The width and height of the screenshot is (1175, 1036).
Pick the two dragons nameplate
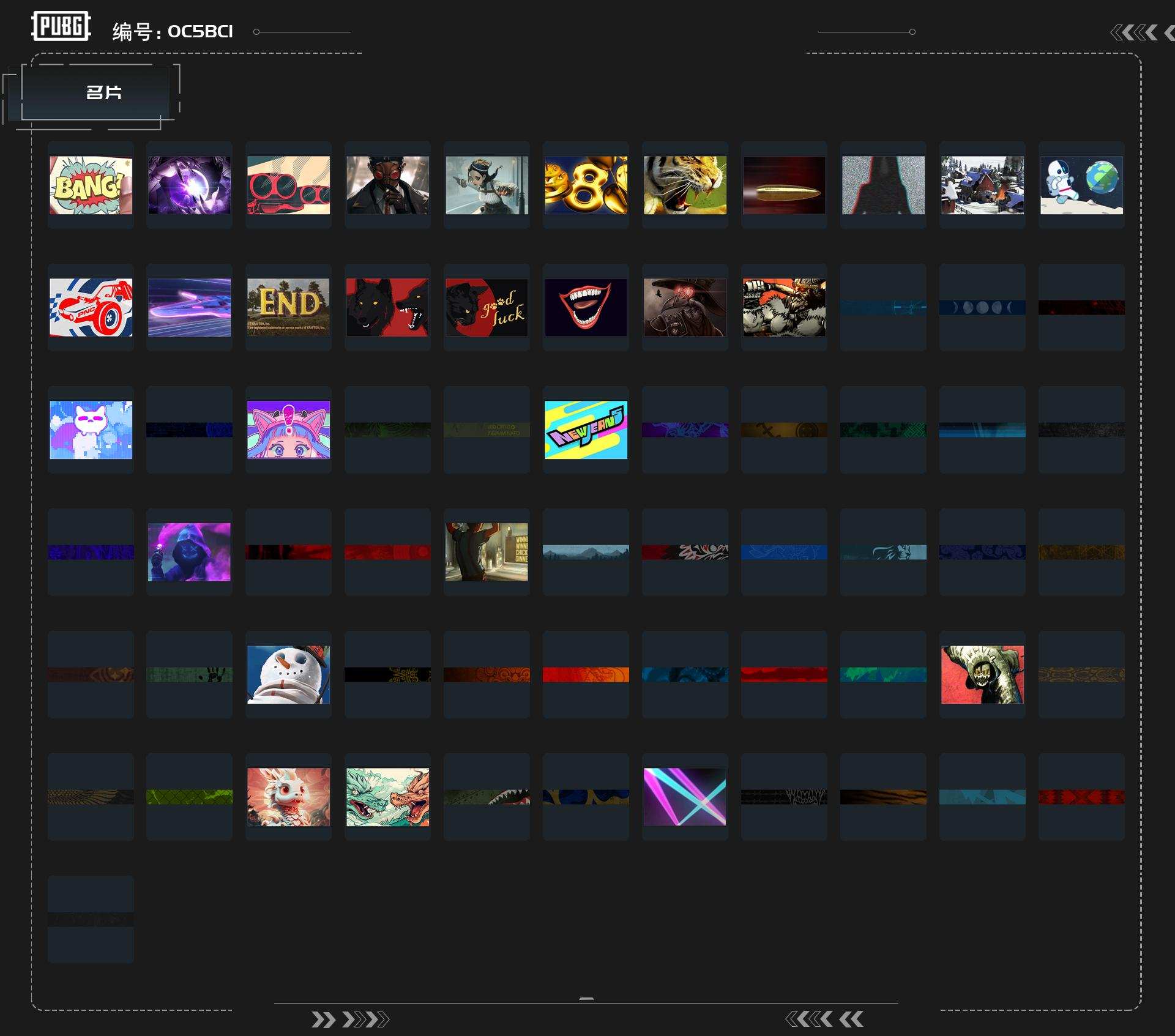click(x=387, y=797)
